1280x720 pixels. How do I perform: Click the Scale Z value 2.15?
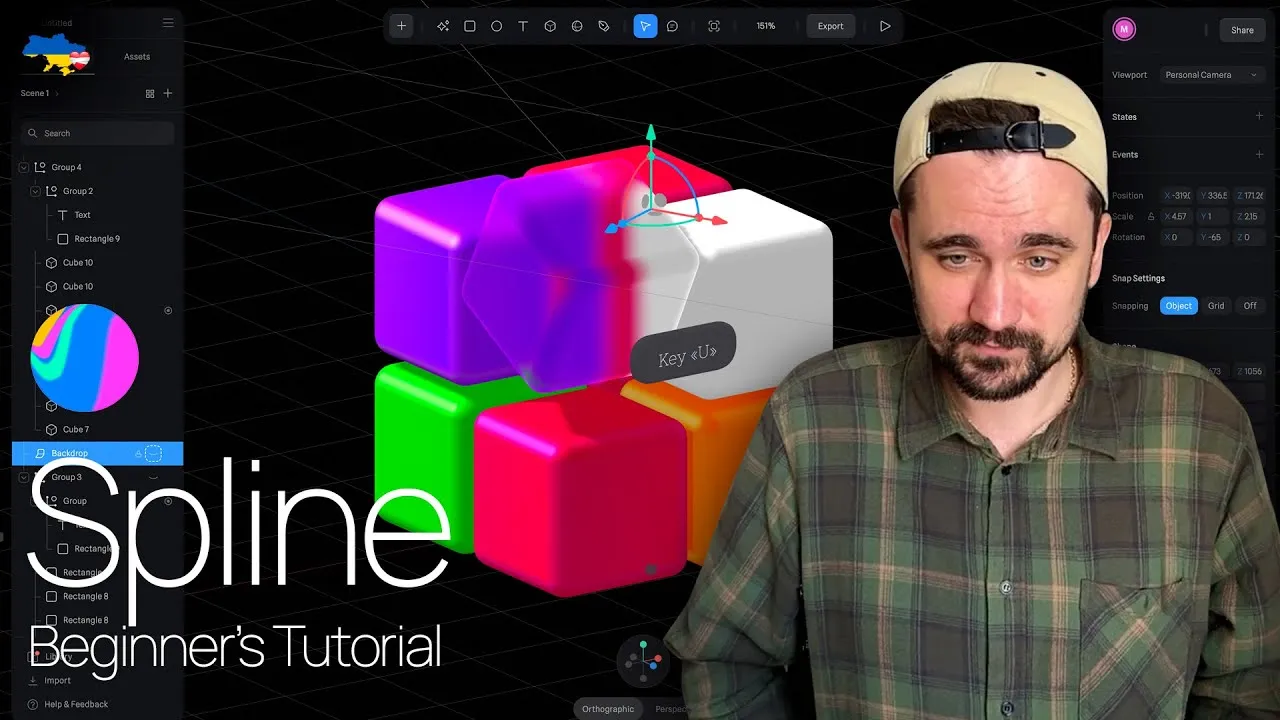[1250, 217]
